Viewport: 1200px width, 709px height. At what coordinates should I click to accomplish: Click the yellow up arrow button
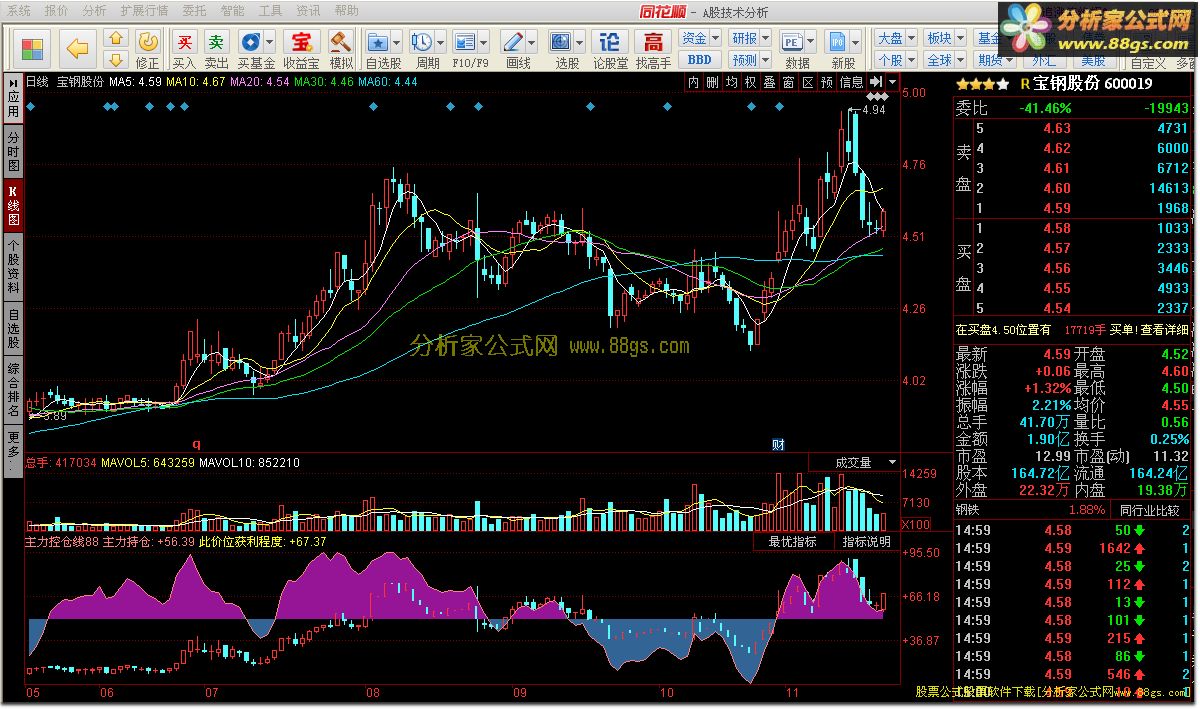point(115,39)
